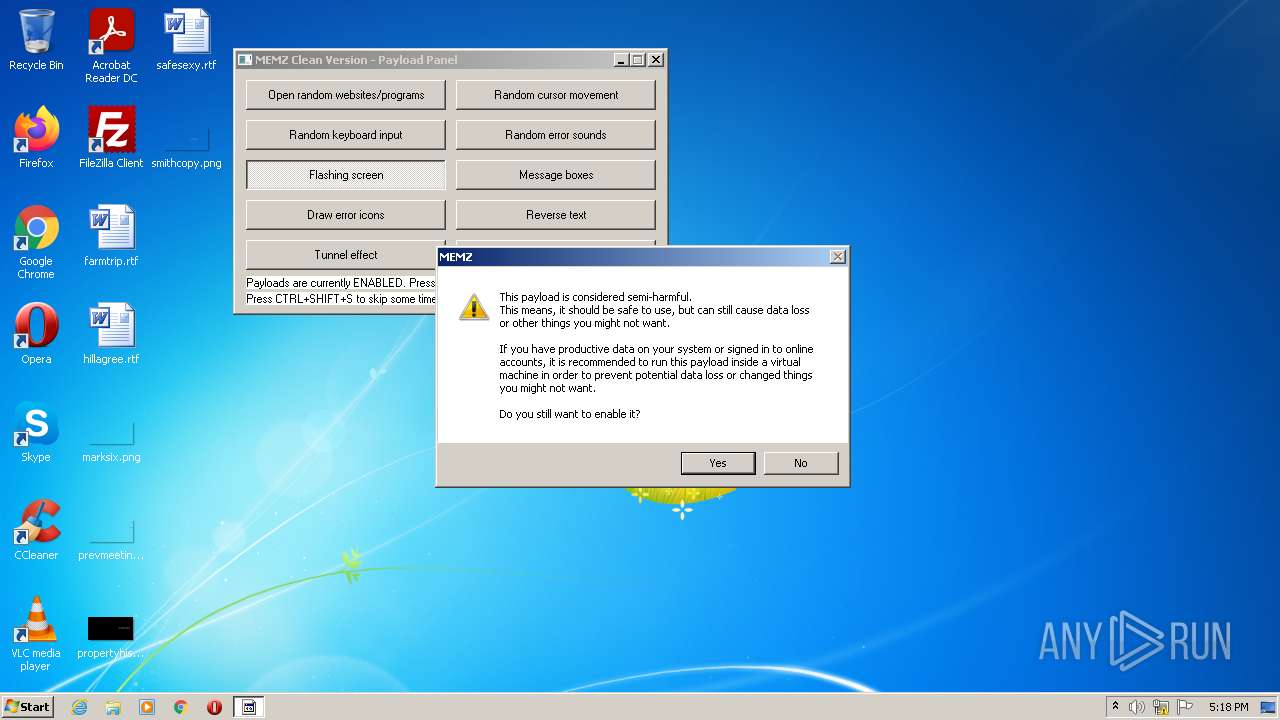This screenshot has height=720, width=1280.
Task: Launch CCleaner desktop shortcut
Action: (36, 530)
